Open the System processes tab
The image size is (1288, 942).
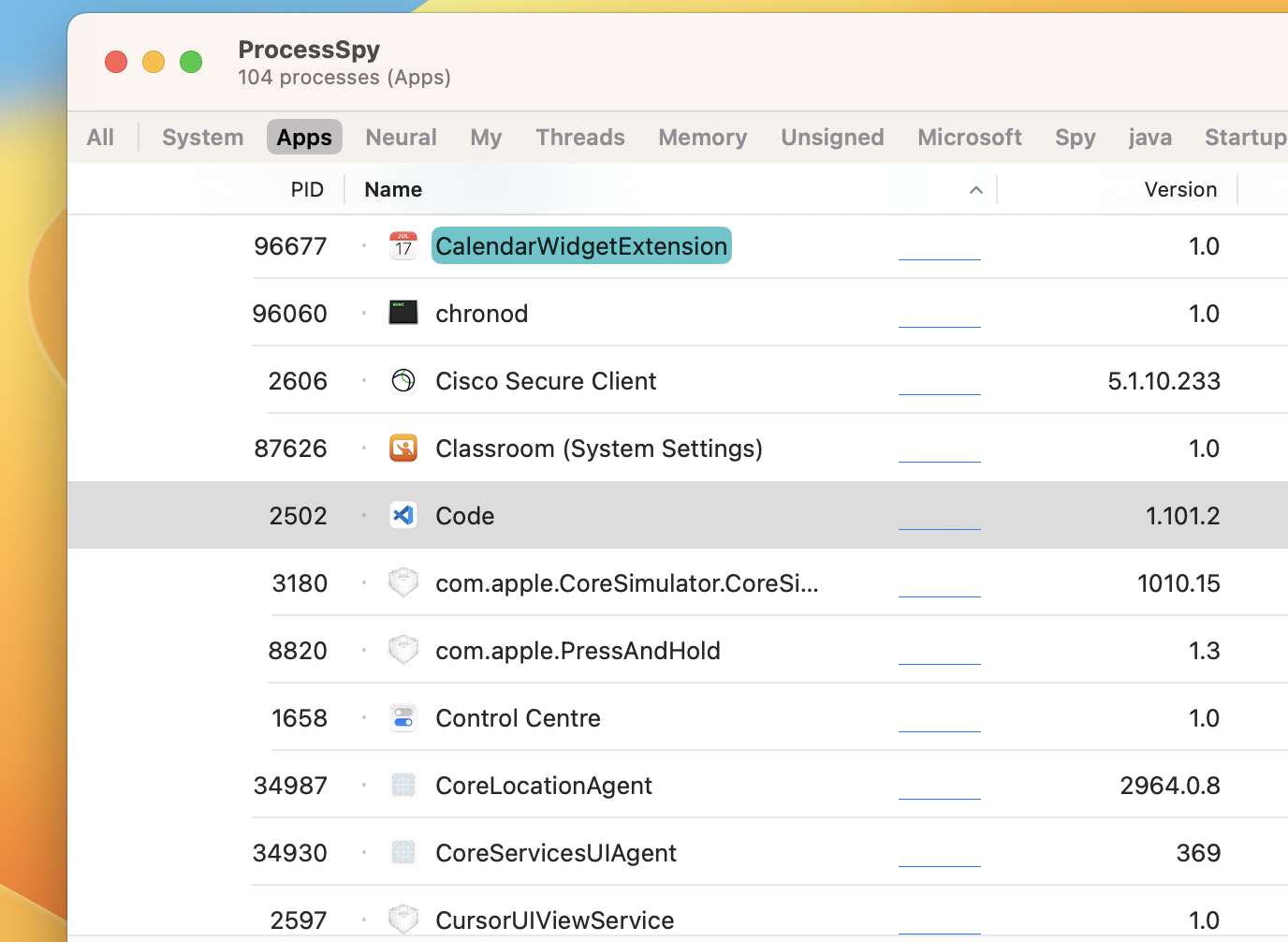tap(202, 137)
